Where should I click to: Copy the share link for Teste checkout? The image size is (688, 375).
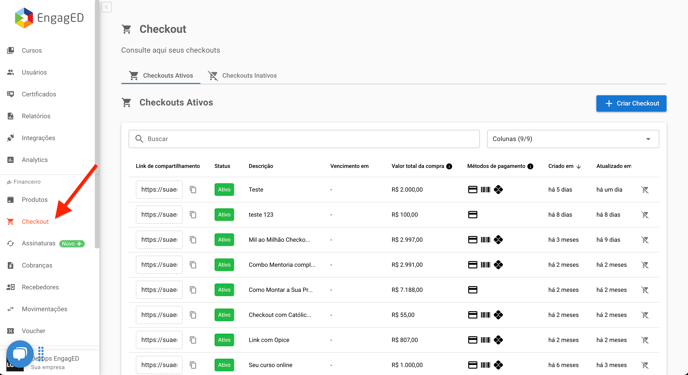click(x=193, y=190)
